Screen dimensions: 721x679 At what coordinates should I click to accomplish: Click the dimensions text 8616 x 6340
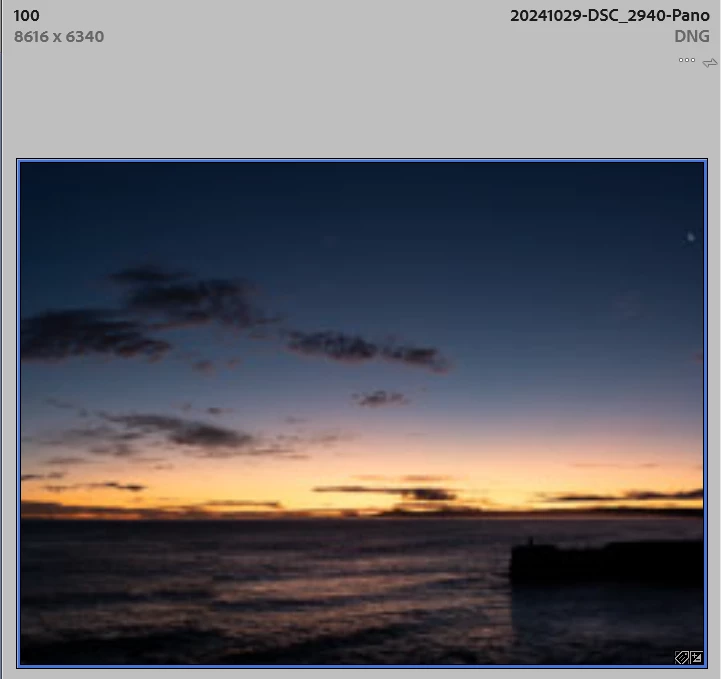pos(59,37)
